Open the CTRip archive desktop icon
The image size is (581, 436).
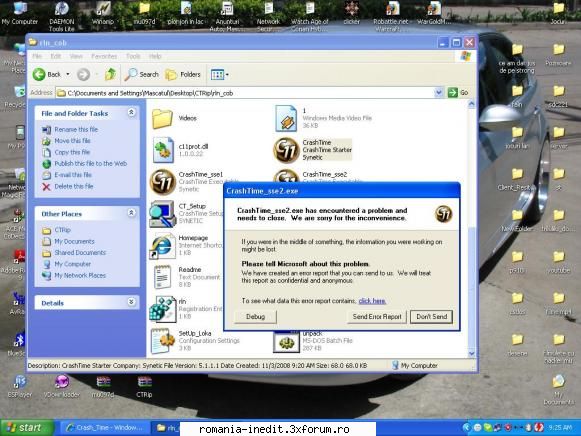(144, 386)
